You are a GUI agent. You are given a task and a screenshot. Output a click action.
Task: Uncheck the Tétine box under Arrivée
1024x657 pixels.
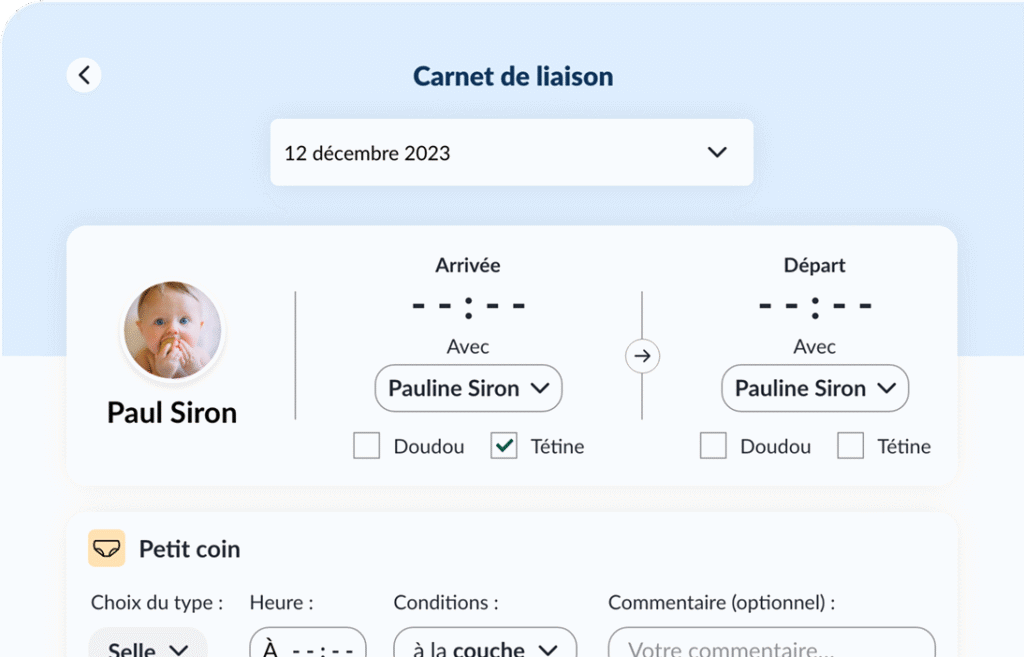click(x=504, y=445)
